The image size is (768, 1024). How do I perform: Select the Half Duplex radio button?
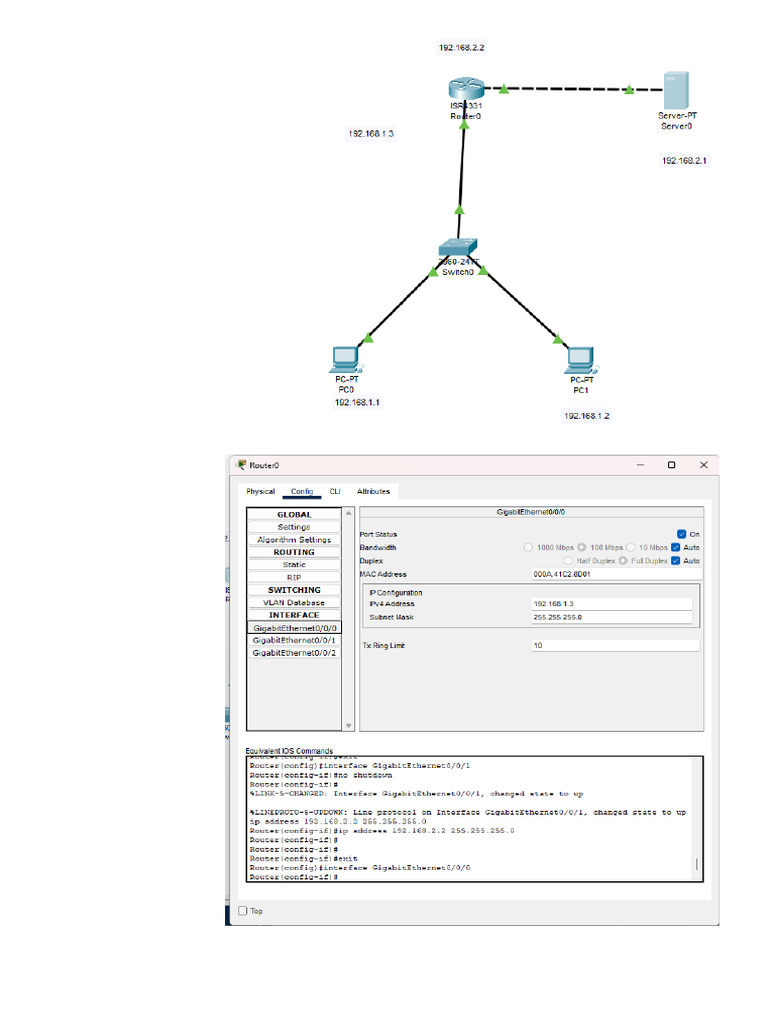(x=568, y=560)
